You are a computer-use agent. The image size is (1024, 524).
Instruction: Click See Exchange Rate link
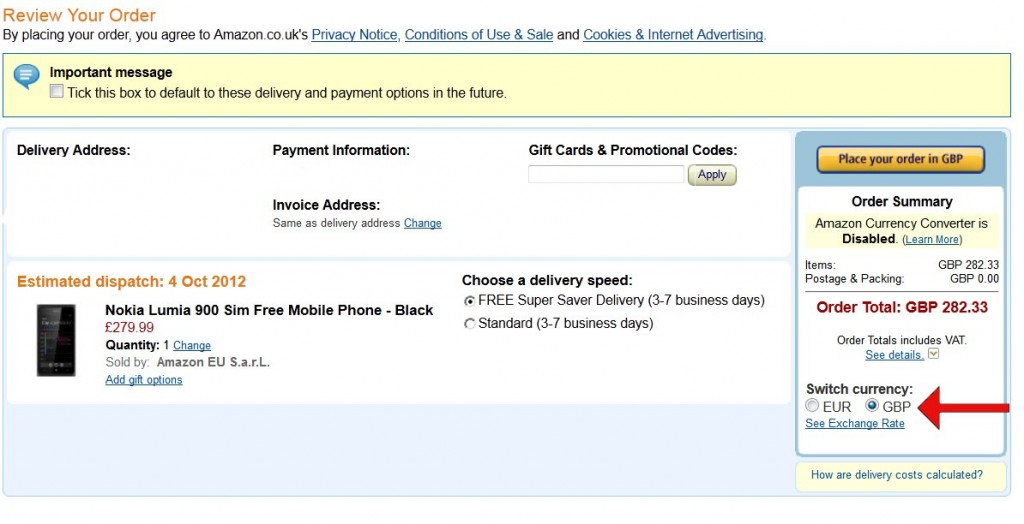(855, 424)
